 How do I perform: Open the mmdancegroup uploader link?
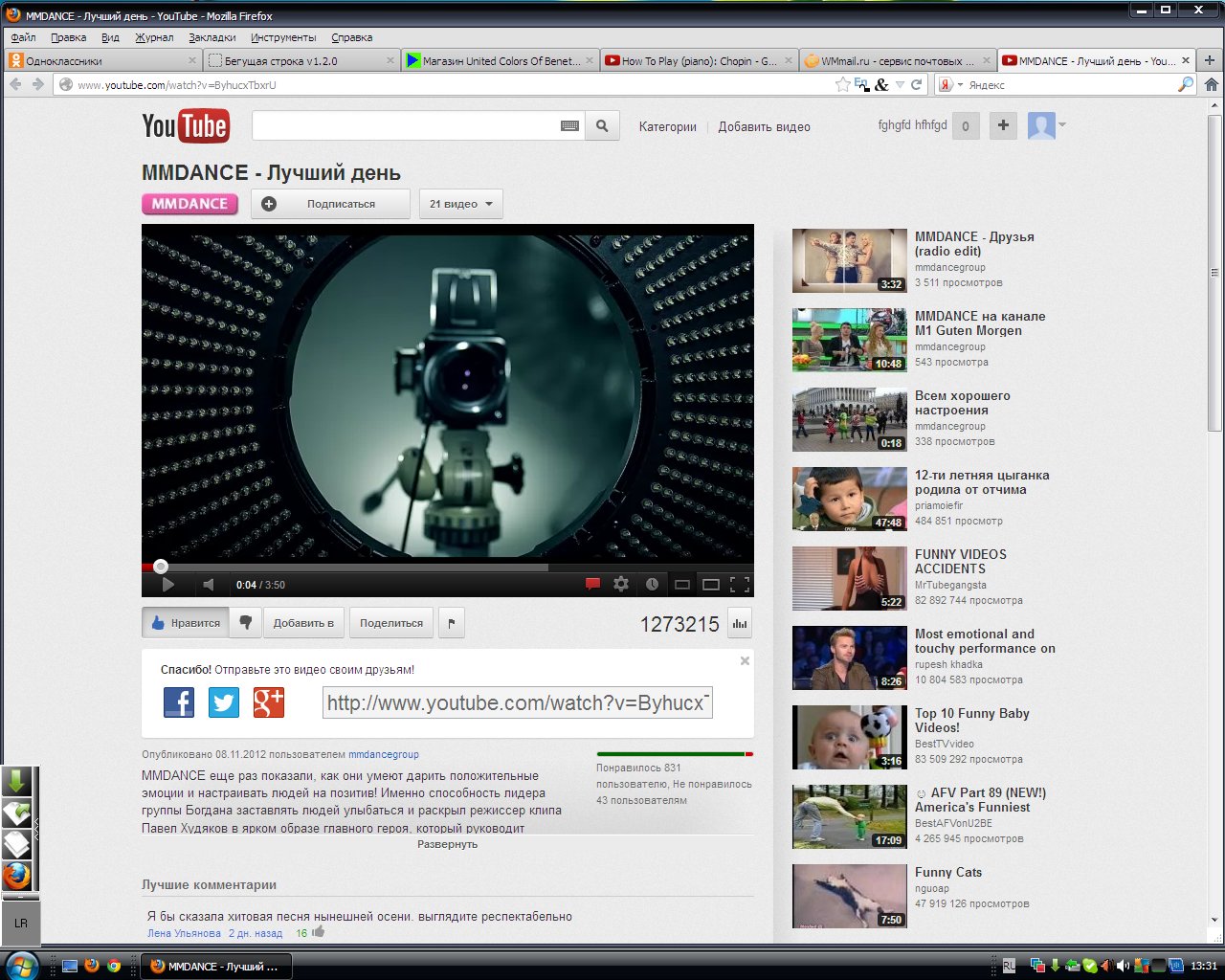384,754
